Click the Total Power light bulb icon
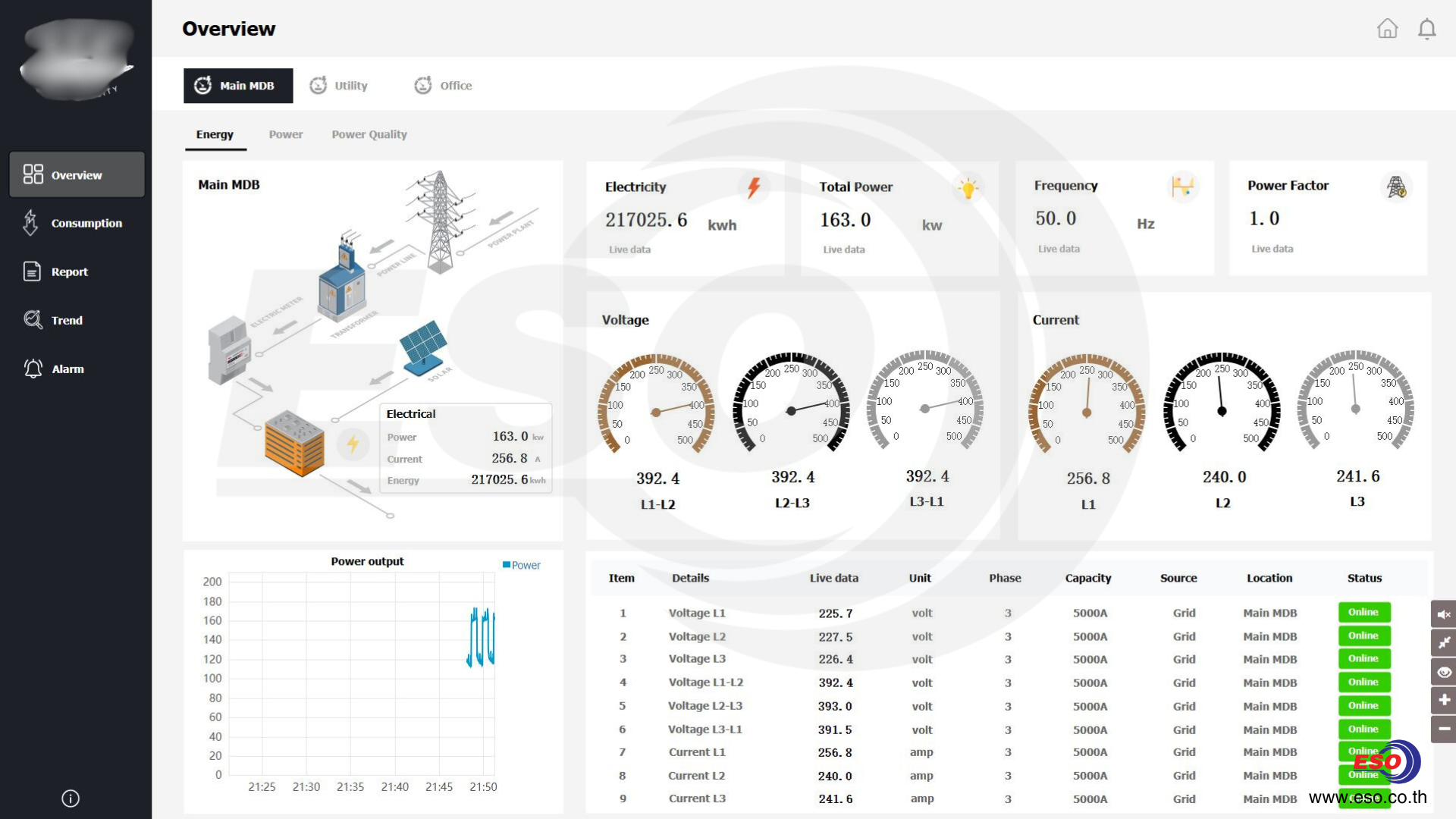 pos(968,188)
